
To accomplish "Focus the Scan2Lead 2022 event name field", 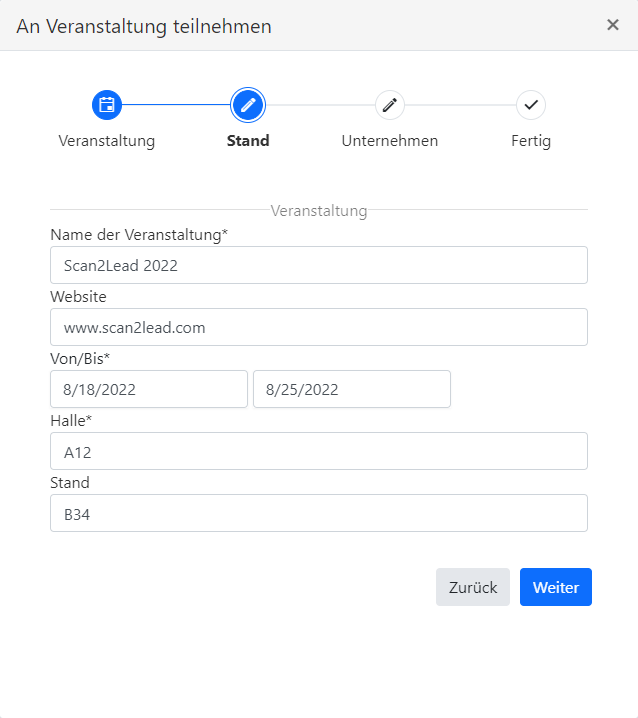I will [x=319, y=265].
